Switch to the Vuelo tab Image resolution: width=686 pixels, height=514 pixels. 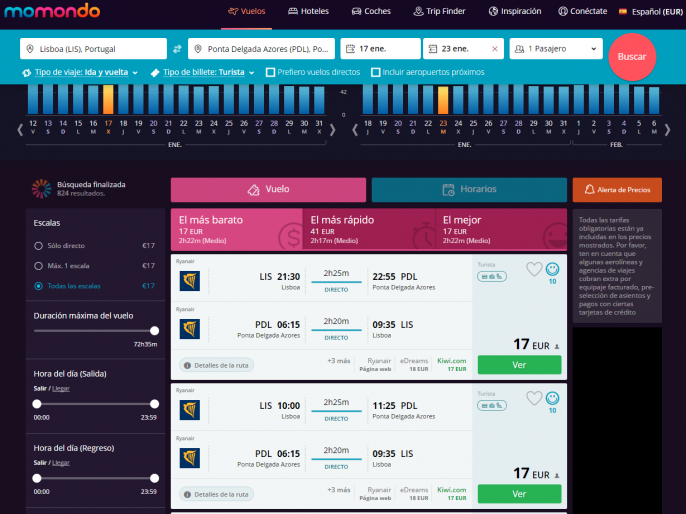268,189
